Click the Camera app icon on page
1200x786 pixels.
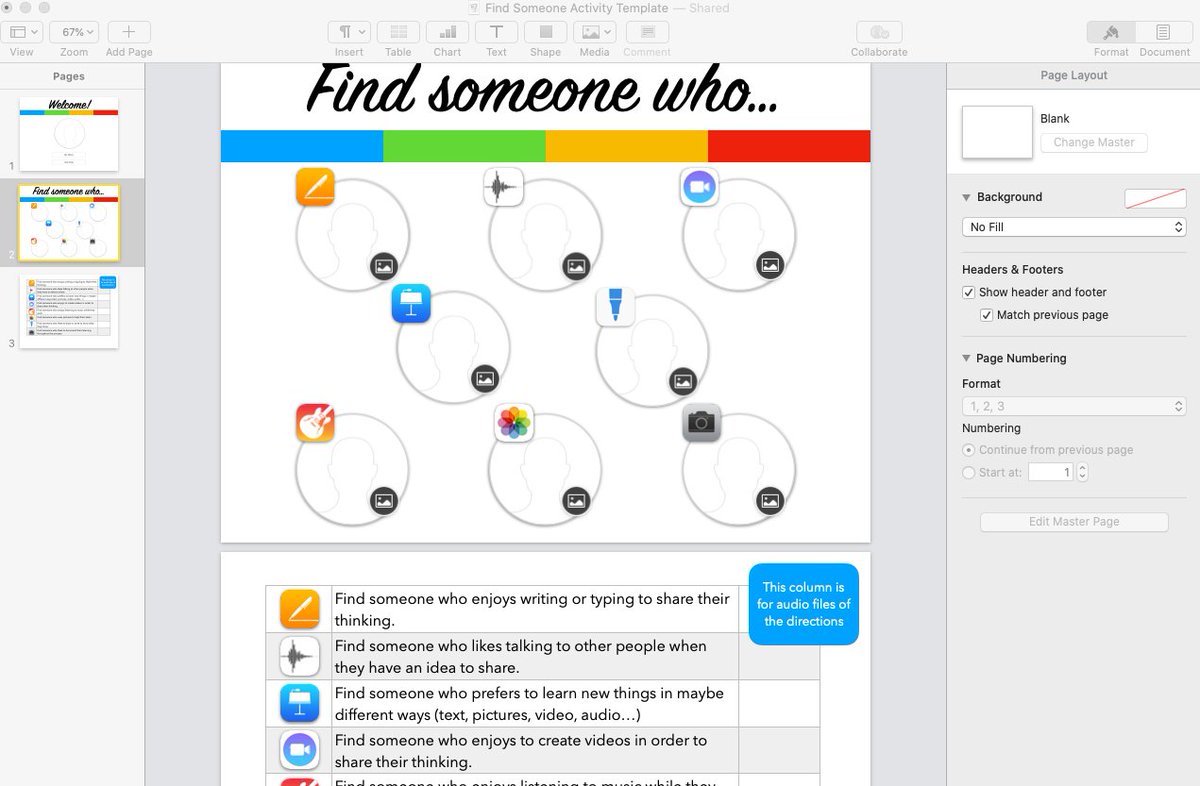pyautogui.click(x=702, y=423)
